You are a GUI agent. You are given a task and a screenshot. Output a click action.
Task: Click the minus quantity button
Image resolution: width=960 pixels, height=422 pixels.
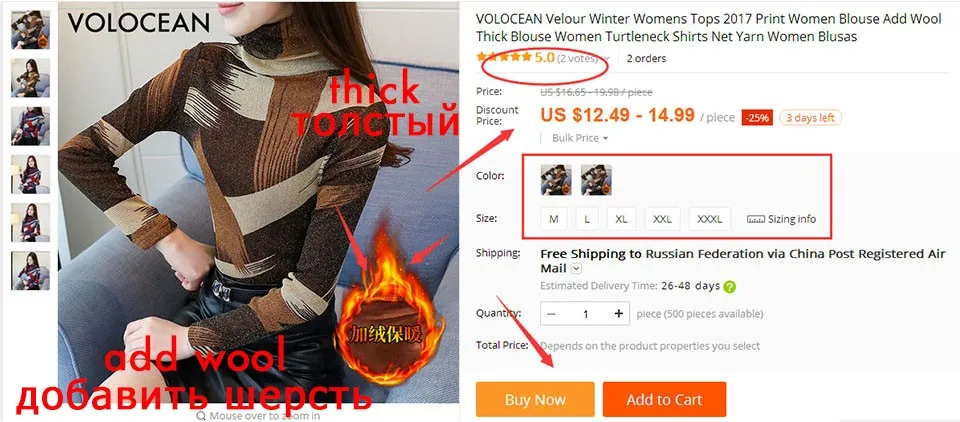(552, 314)
